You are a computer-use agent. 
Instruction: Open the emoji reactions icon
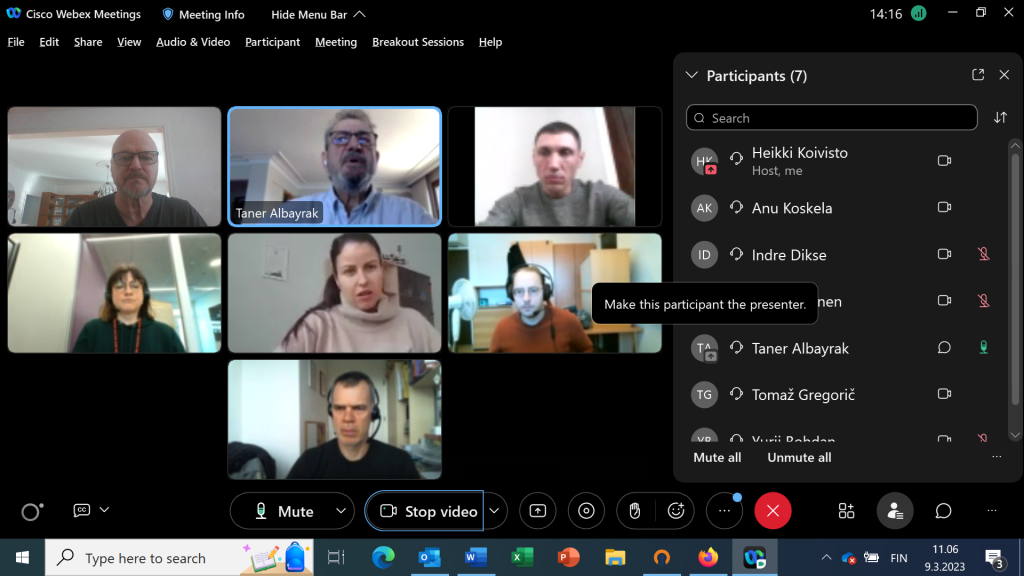coord(676,511)
